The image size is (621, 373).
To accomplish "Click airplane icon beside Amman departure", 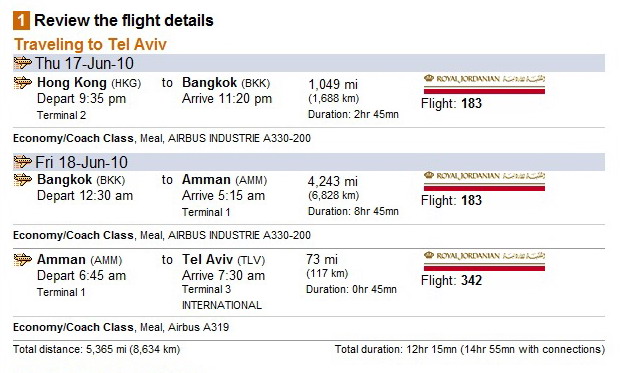I will point(23,259).
